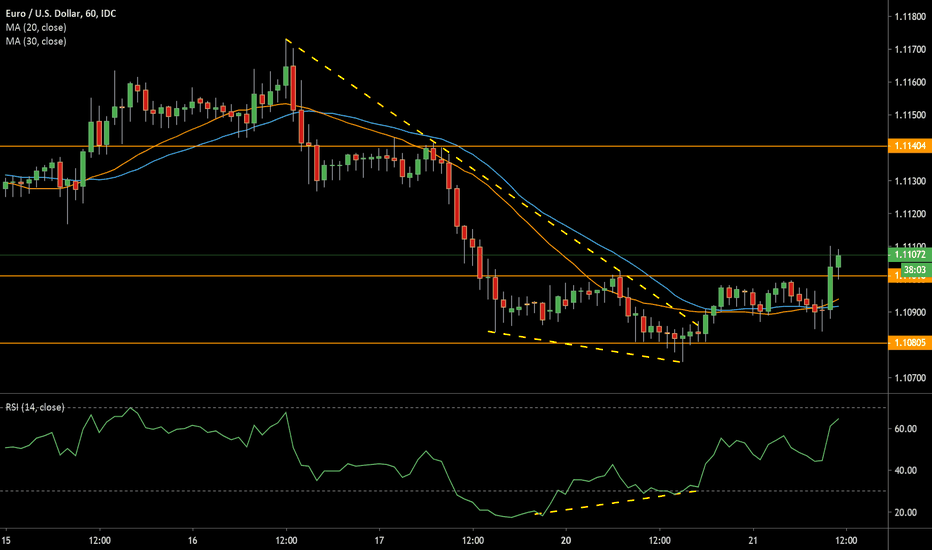The image size is (932, 550).
Task: Click date label 17 on the time axis
Action: pos(381,538)
